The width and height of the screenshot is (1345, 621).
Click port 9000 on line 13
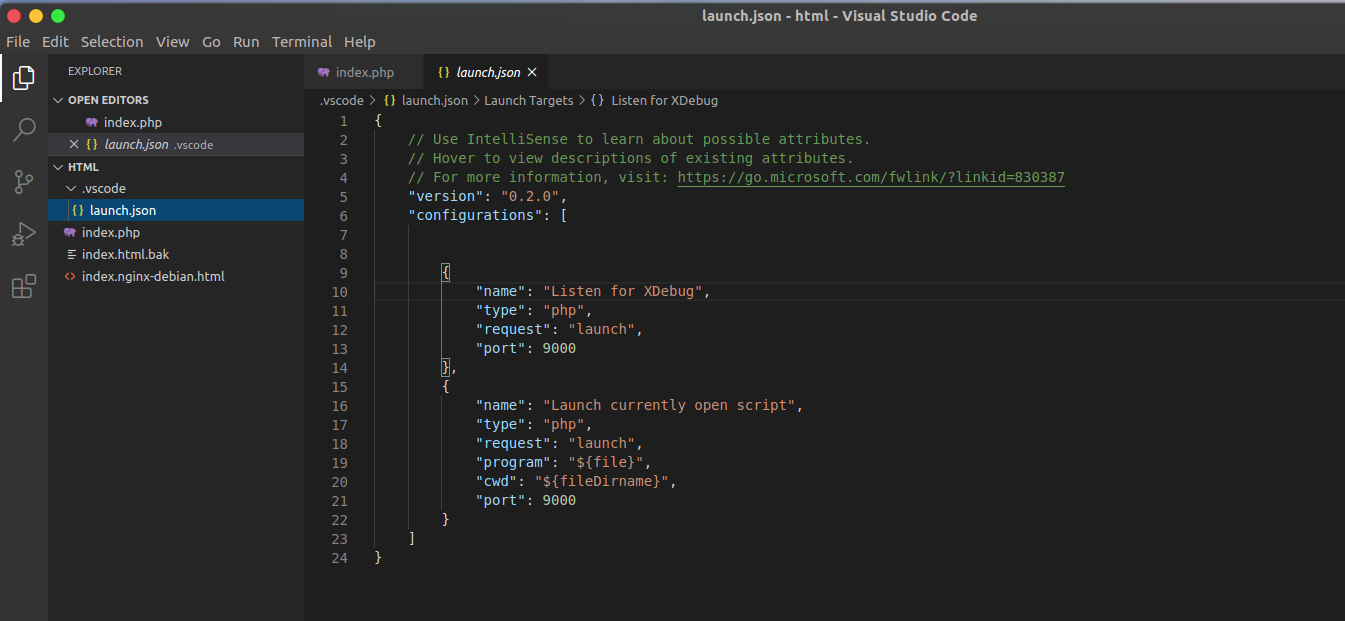point(559,348)
